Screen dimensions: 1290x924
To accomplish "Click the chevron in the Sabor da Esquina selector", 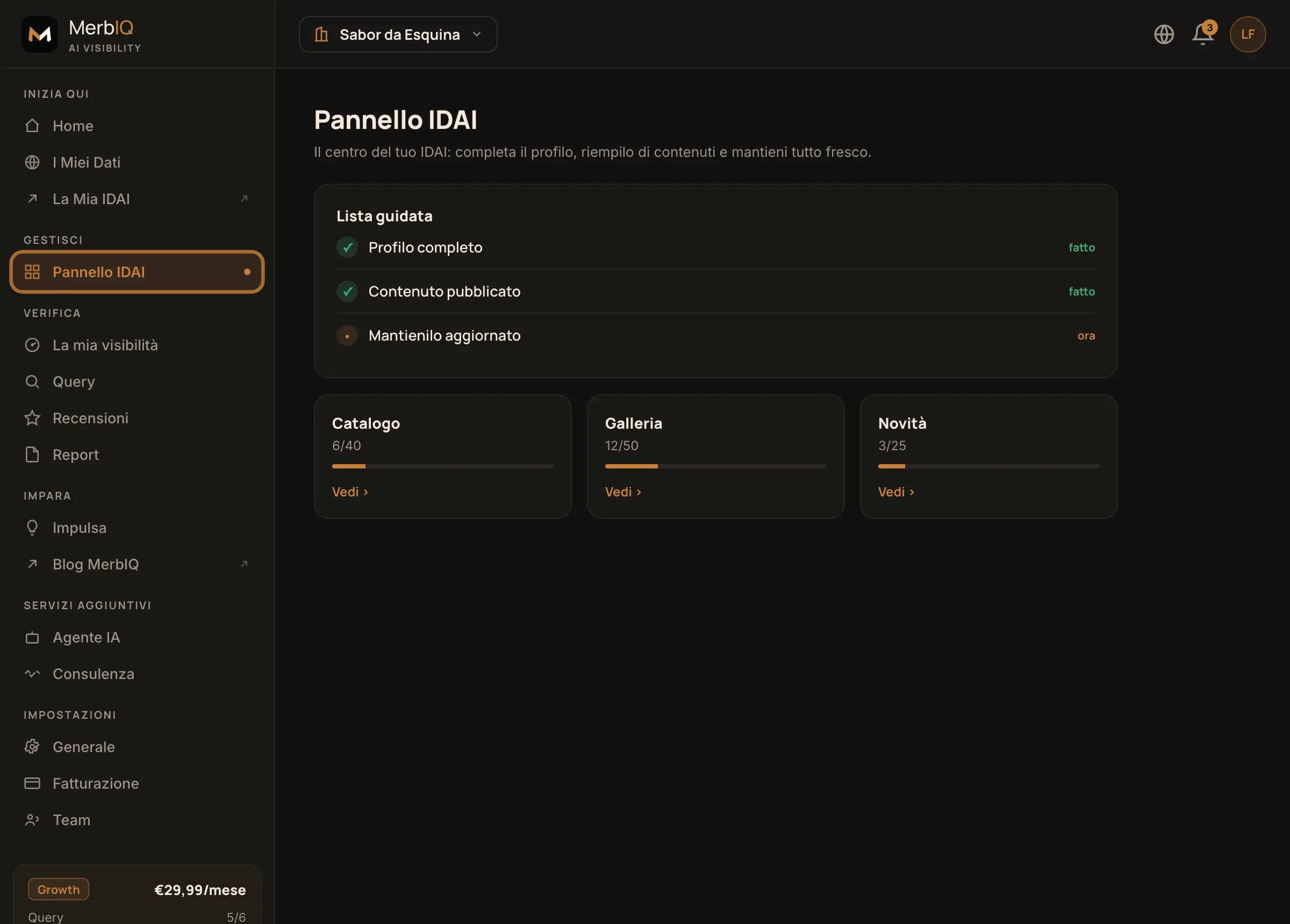I will [x=477, y=34].
